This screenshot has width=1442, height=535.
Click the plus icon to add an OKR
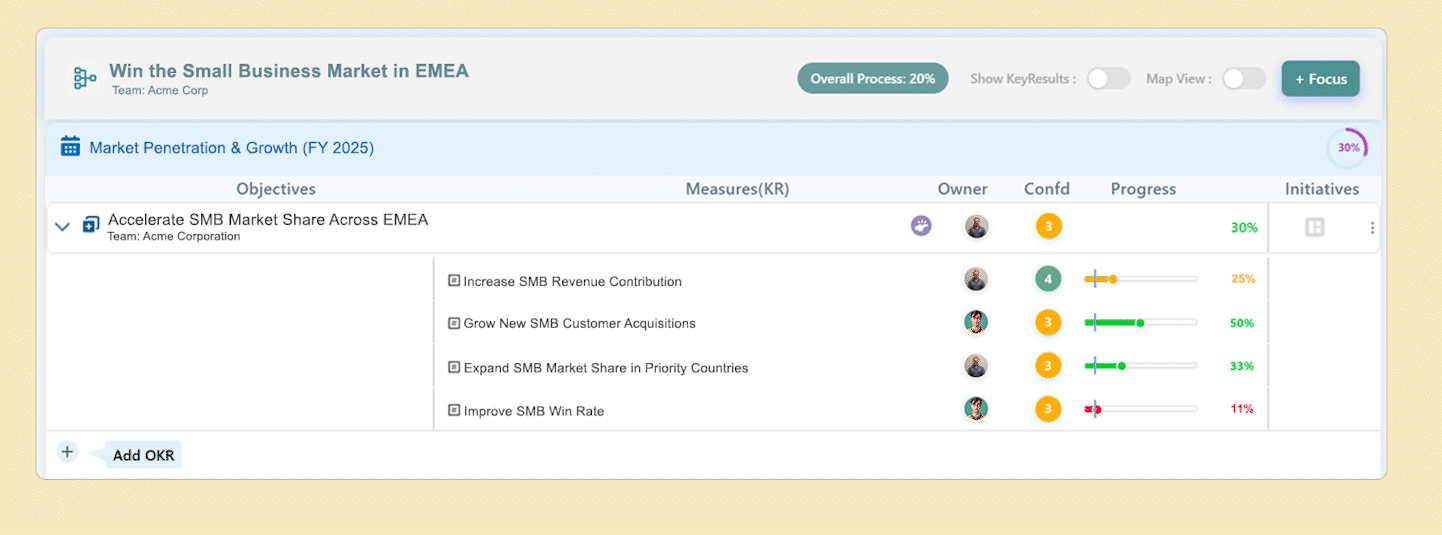[67, 452]
